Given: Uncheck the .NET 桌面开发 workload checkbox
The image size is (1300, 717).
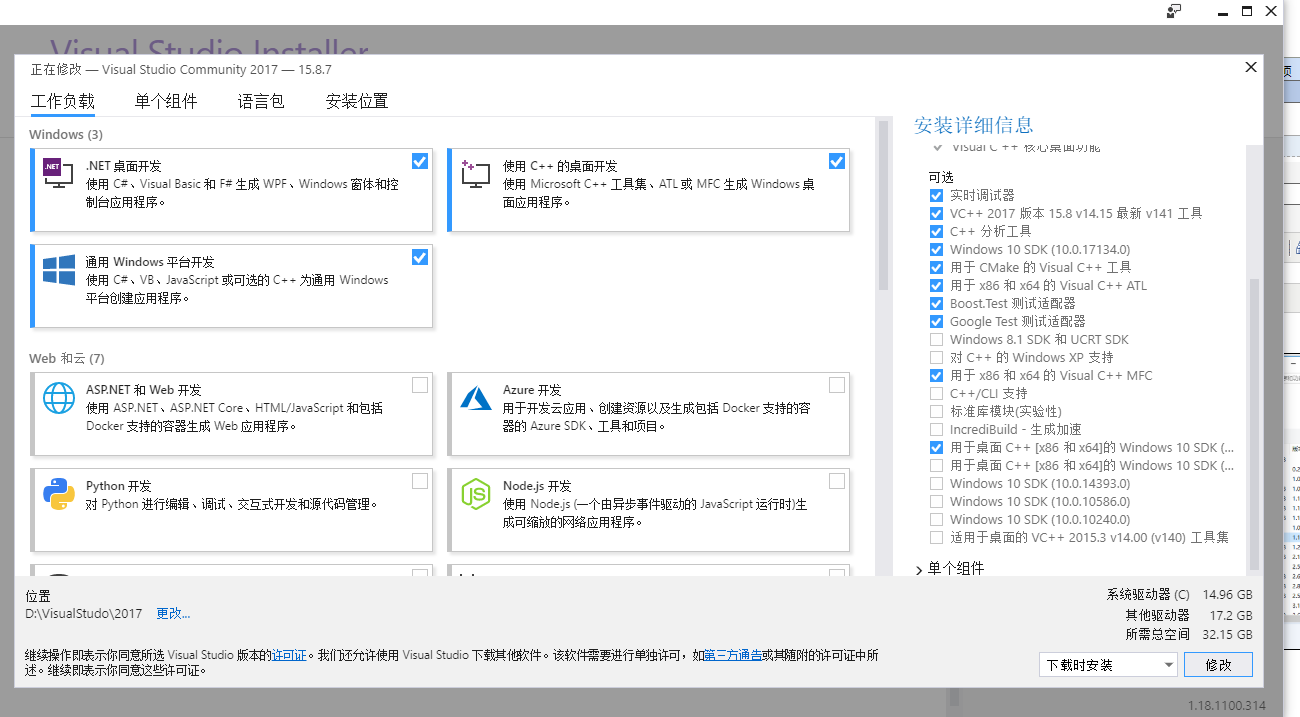Looking at the screenshot, I should click(420, 161).
